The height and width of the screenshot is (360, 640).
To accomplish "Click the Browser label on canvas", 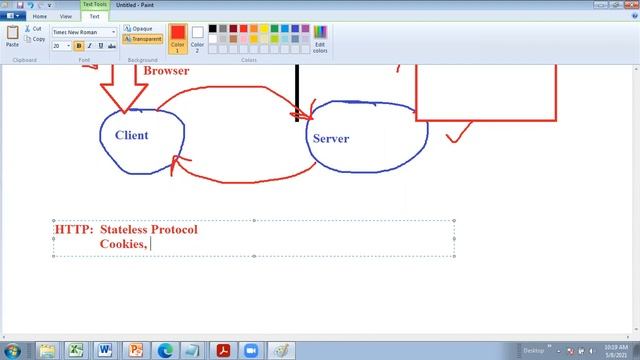I will click(166, 71).
